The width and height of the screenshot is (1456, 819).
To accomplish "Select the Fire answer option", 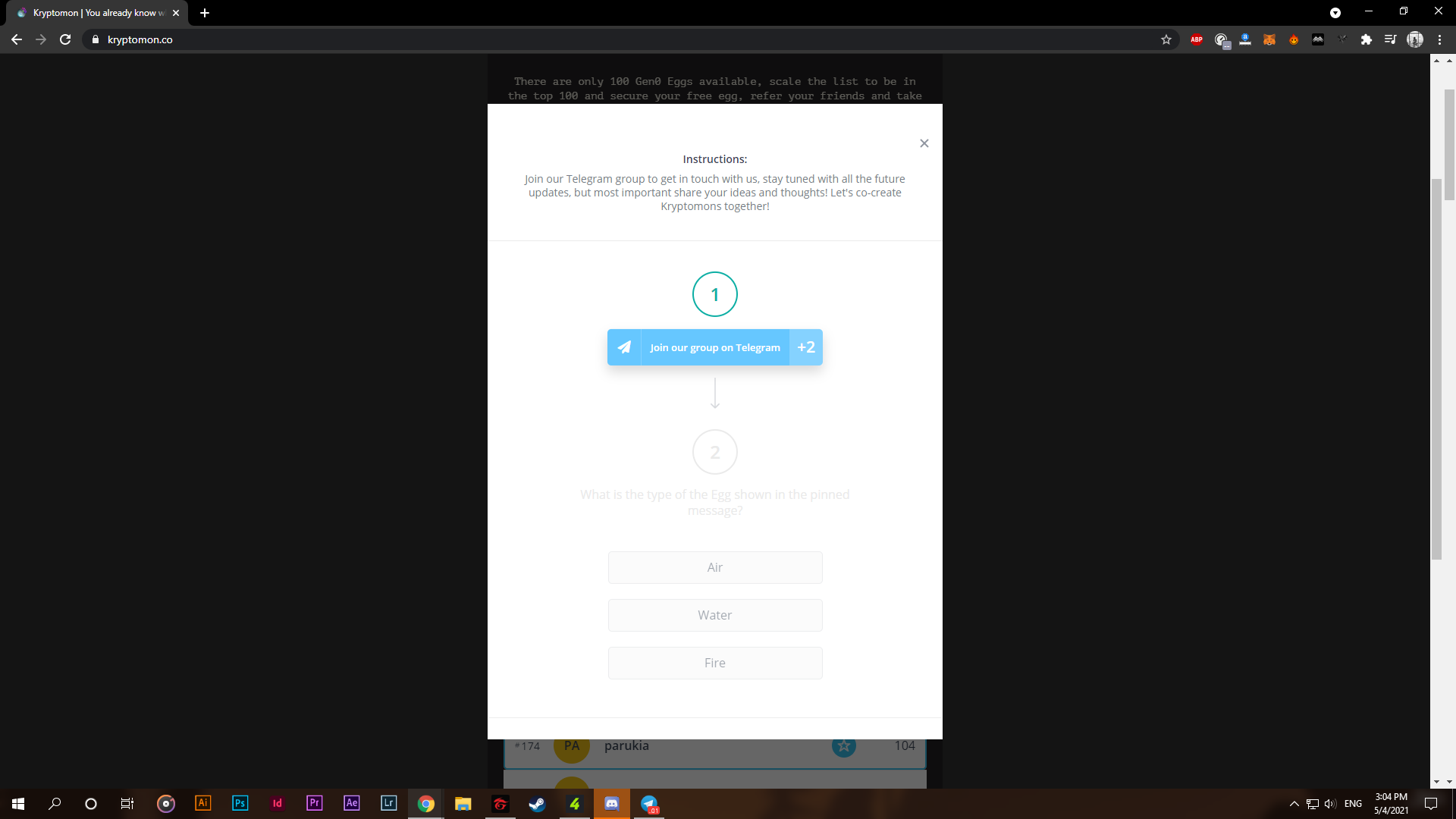I will point(714,663).
